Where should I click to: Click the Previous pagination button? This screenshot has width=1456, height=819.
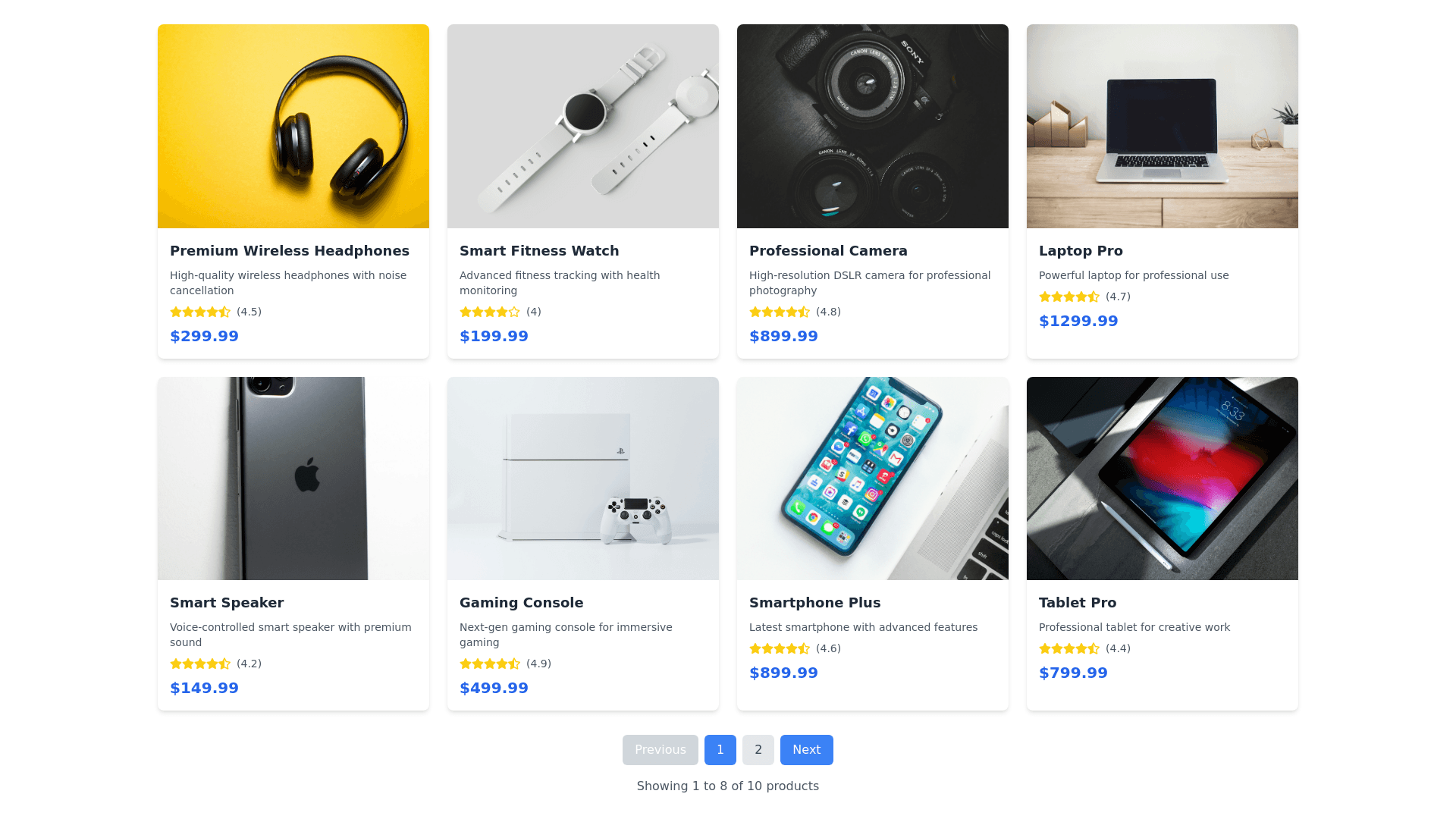click(660, 749)
